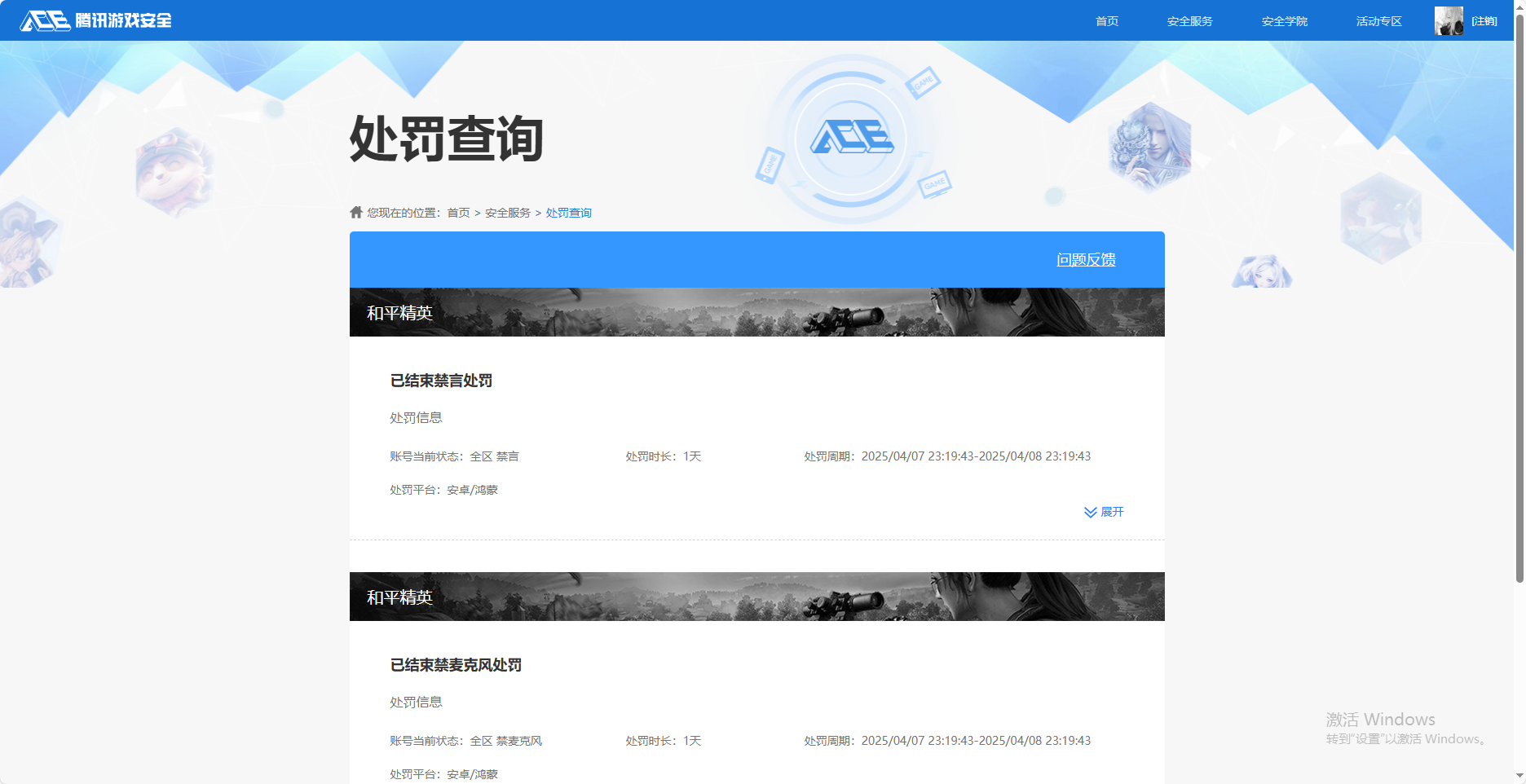The width and height of the screenshot is (1526, 784).
Task: Click the large circular ACE emblem
Action: pyautogui.click(x=851, y=138)
